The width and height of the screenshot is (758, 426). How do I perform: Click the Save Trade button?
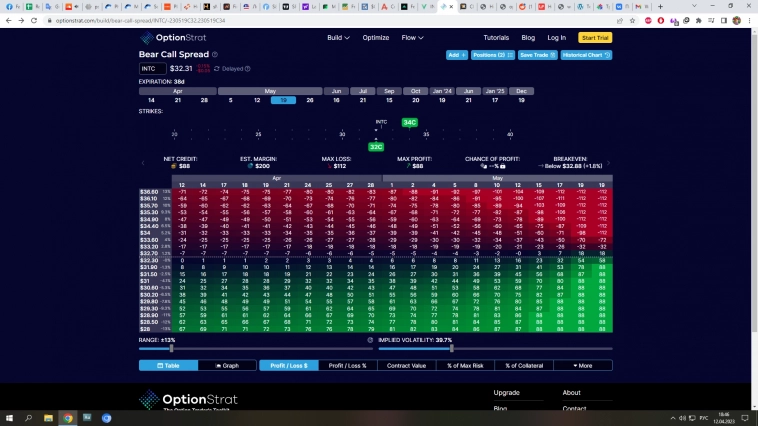coord(536,55)
